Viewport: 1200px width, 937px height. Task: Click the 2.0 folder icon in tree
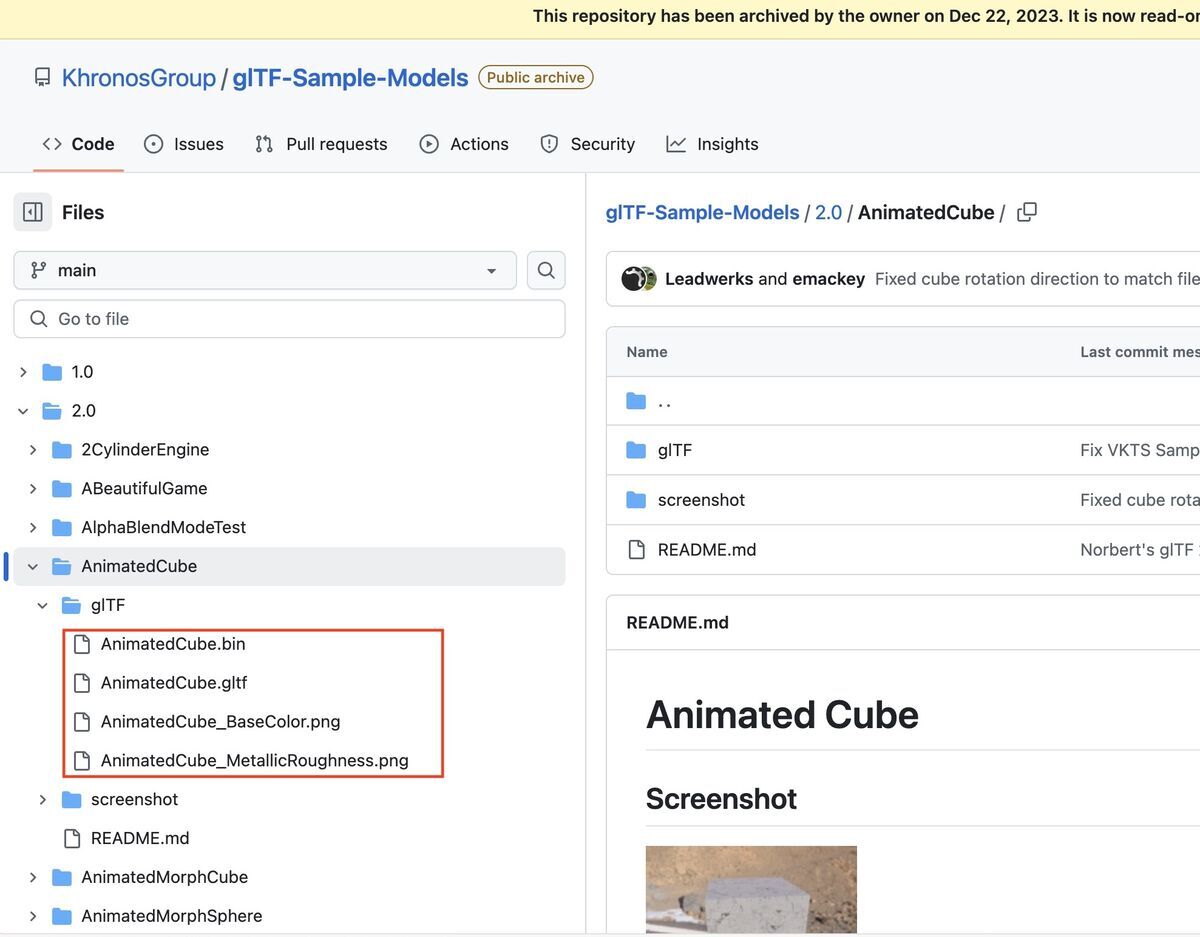[52, 411]
